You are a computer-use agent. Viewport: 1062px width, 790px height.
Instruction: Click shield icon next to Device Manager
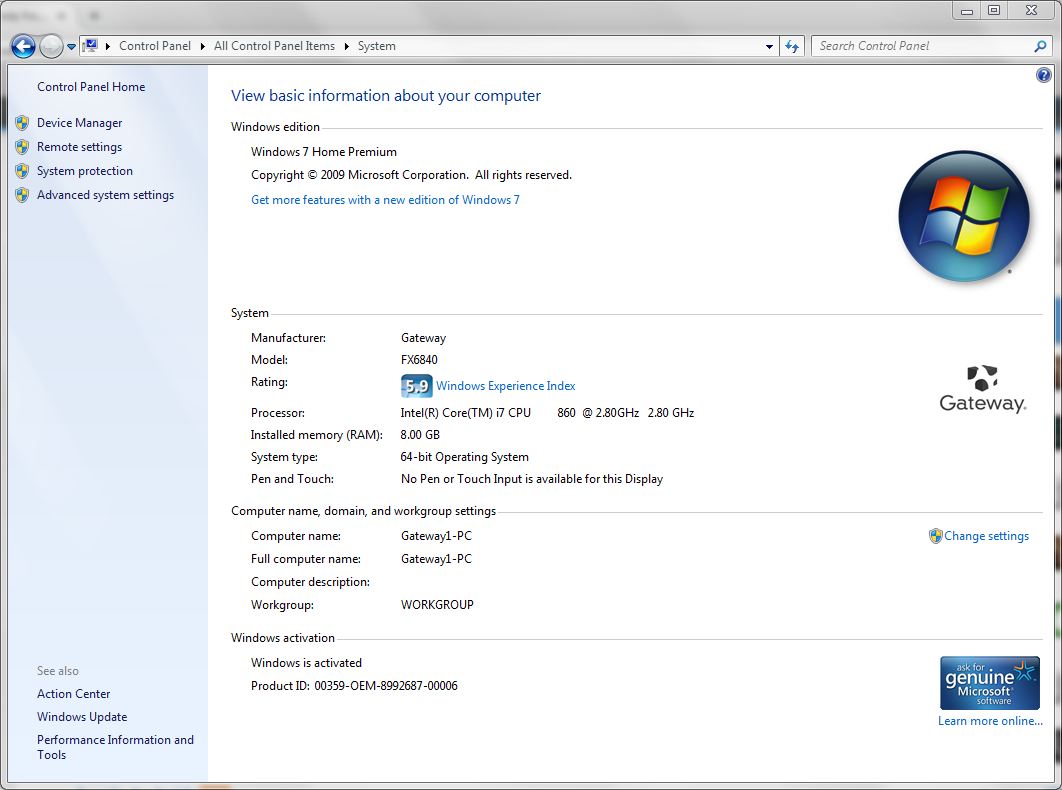click(22, 123)
